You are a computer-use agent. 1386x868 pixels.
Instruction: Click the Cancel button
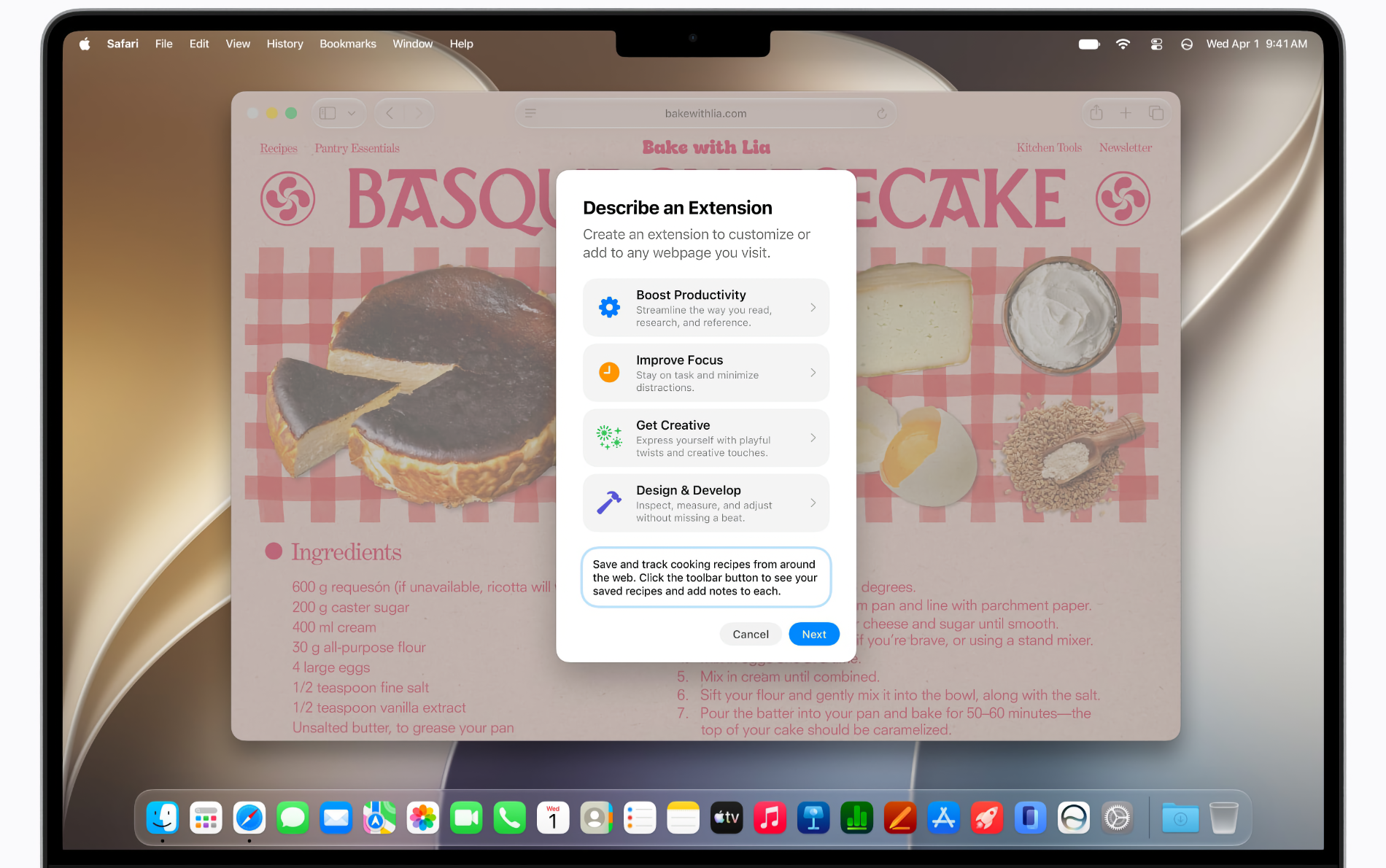(751, 634)
